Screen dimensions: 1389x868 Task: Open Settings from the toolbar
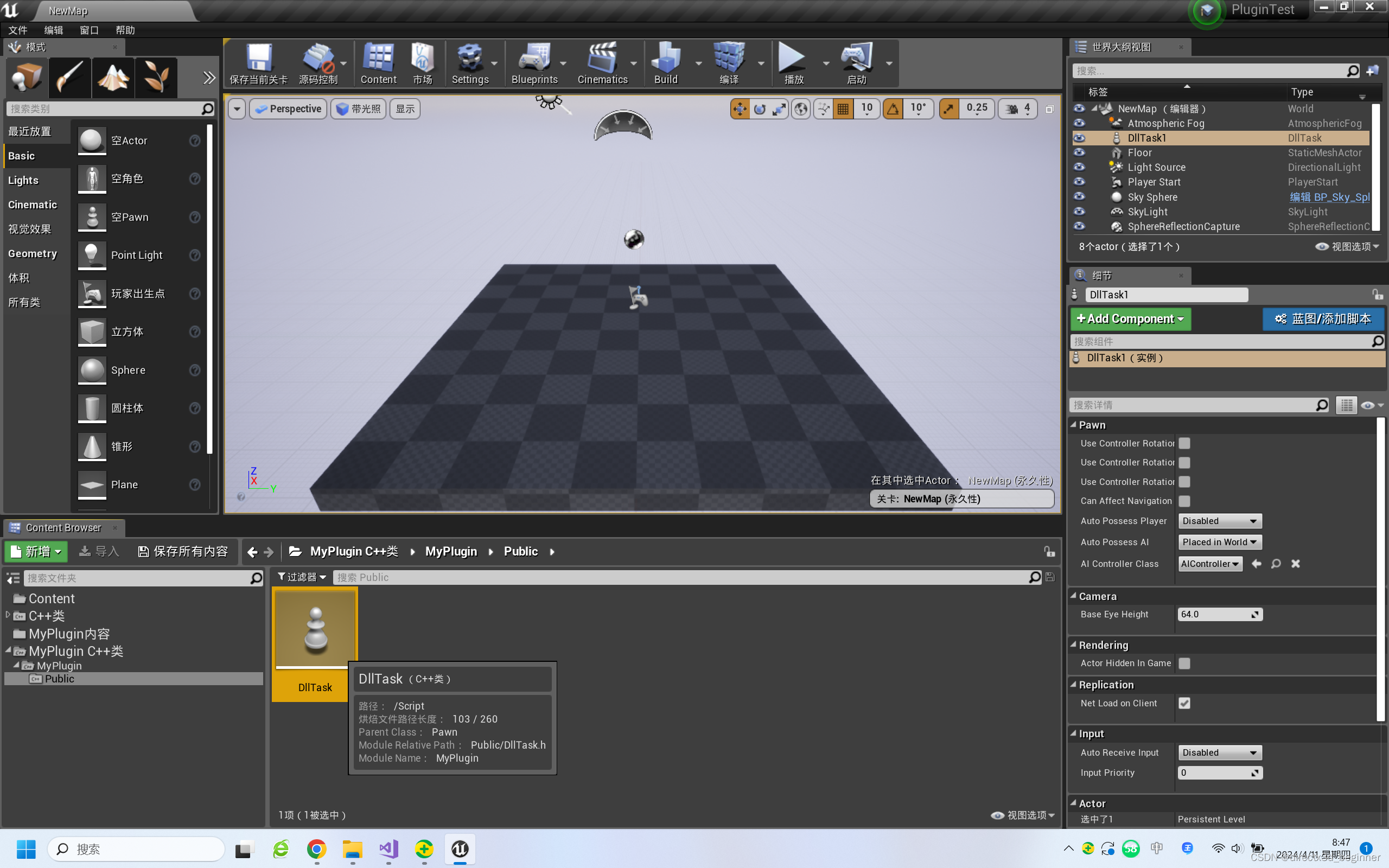tap(470, 63)
